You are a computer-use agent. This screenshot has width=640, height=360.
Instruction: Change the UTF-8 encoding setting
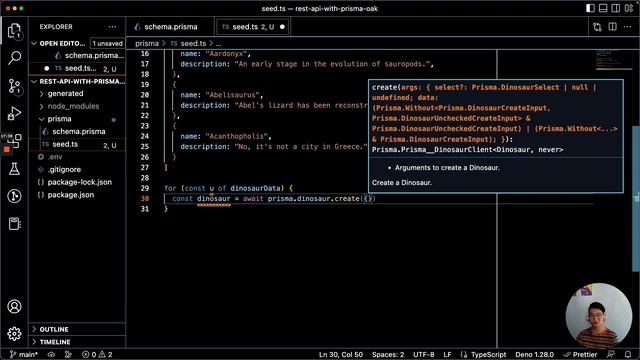point(424,354)
